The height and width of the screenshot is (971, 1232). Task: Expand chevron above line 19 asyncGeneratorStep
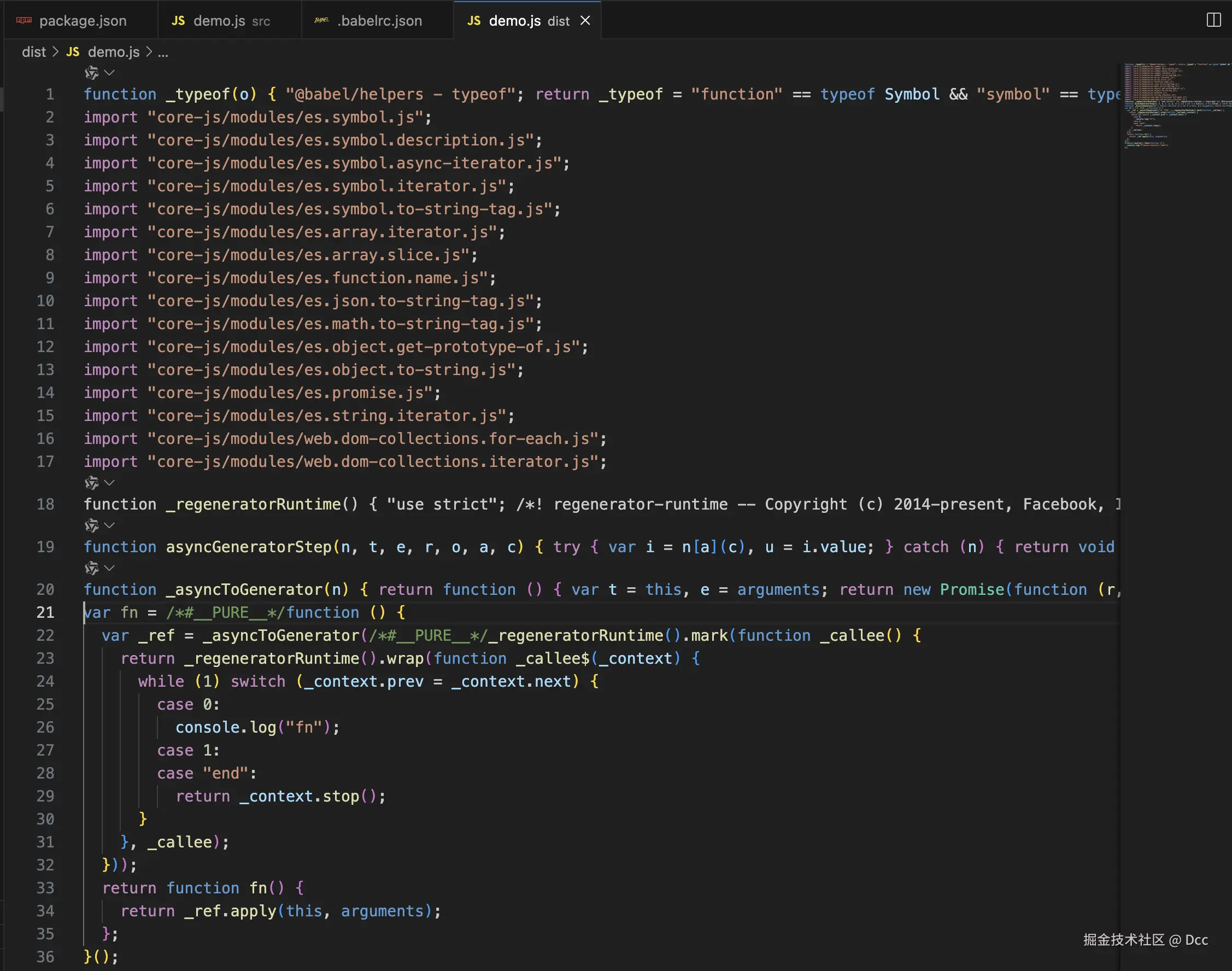(110, 525)
